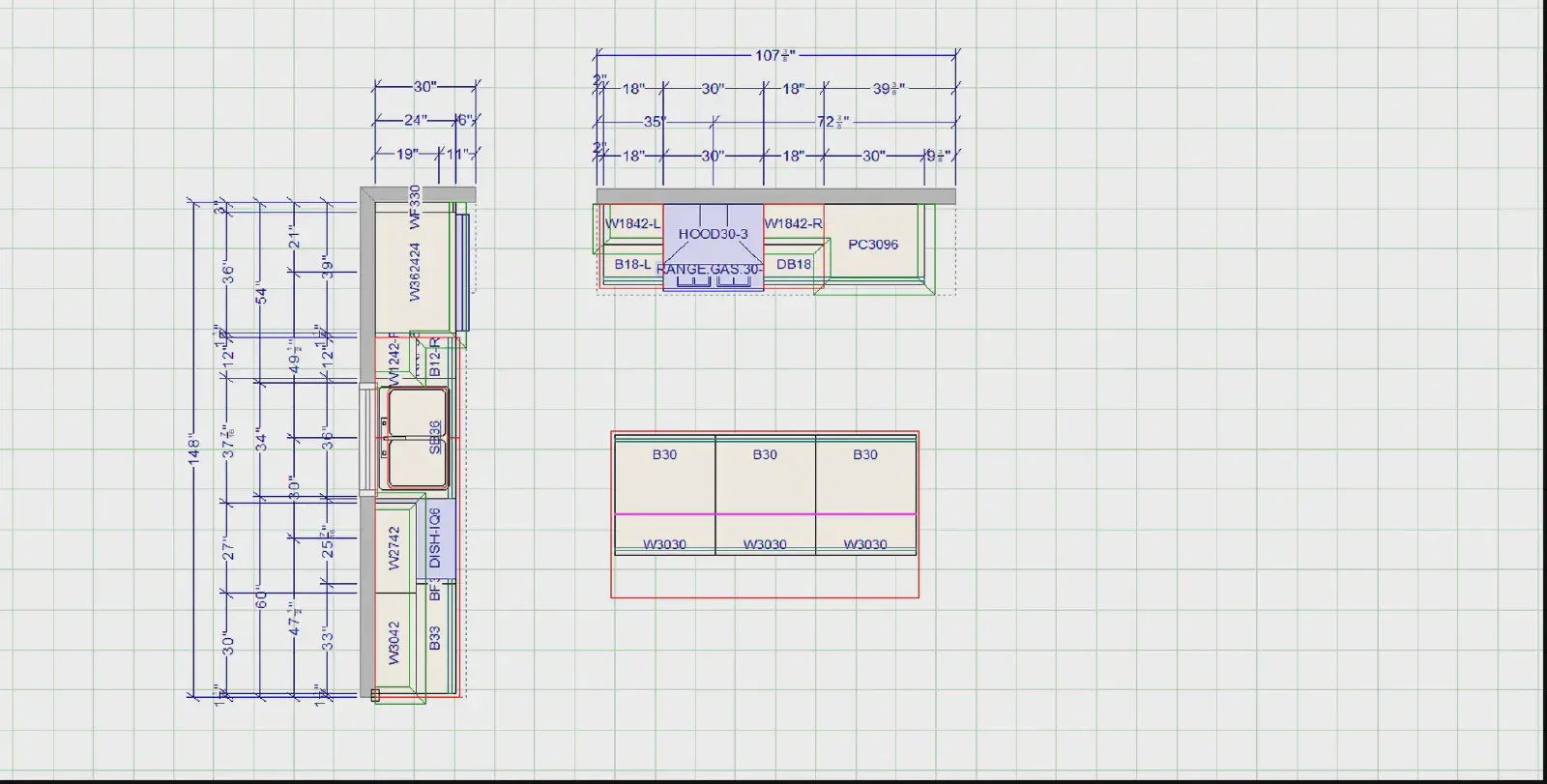Pick the DB18 drawer base cabinet
Image resolution: width=1547 pixels, height=784 pixels.
[x=793, y=264]
